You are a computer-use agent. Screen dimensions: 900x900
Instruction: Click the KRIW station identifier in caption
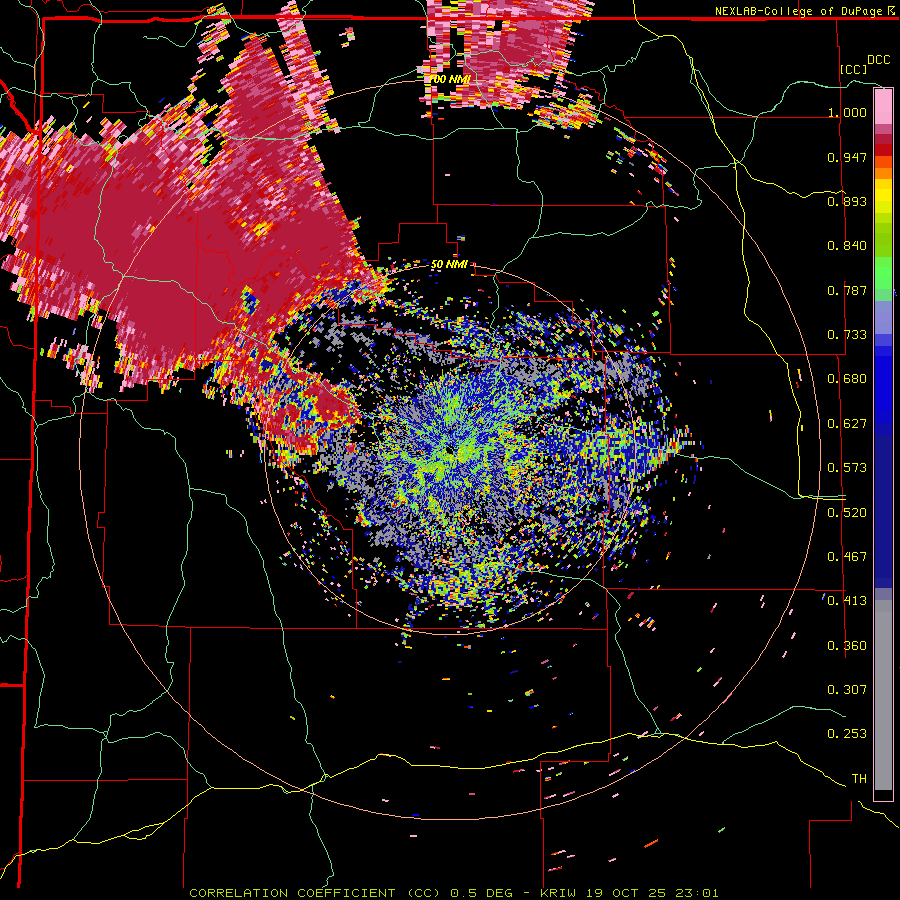[558, 893]
